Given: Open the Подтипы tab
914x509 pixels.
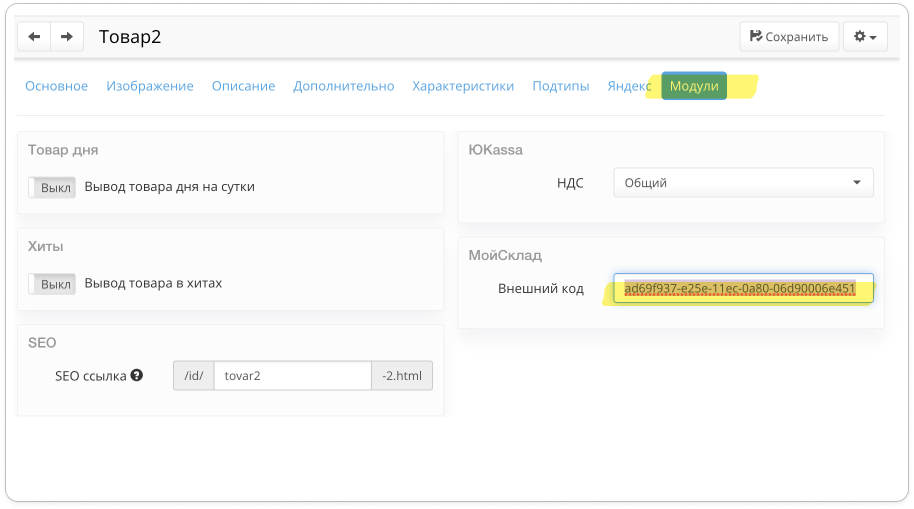Looking at the screenshot, I should 561,86.
